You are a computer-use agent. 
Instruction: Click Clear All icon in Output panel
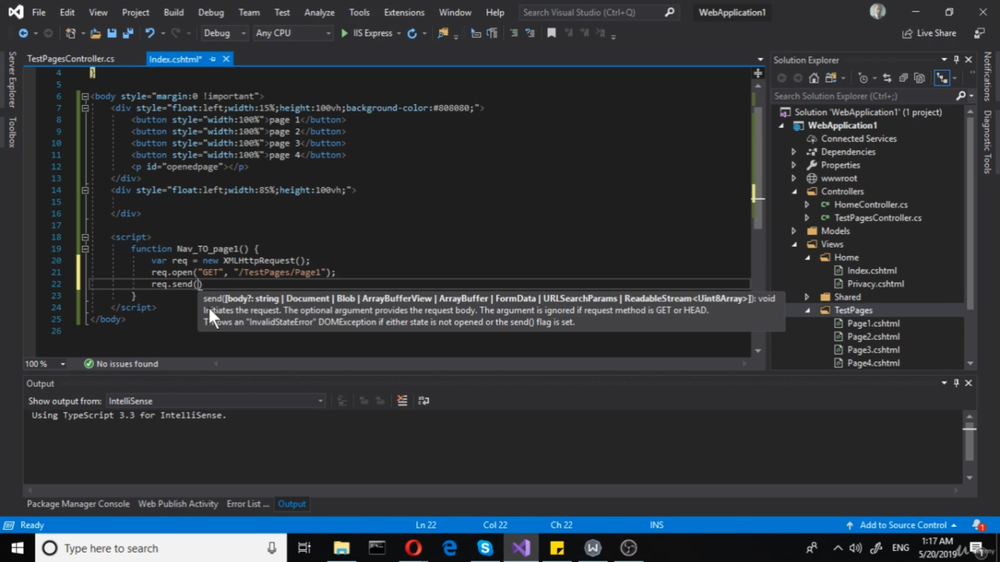tap(402, 401)
